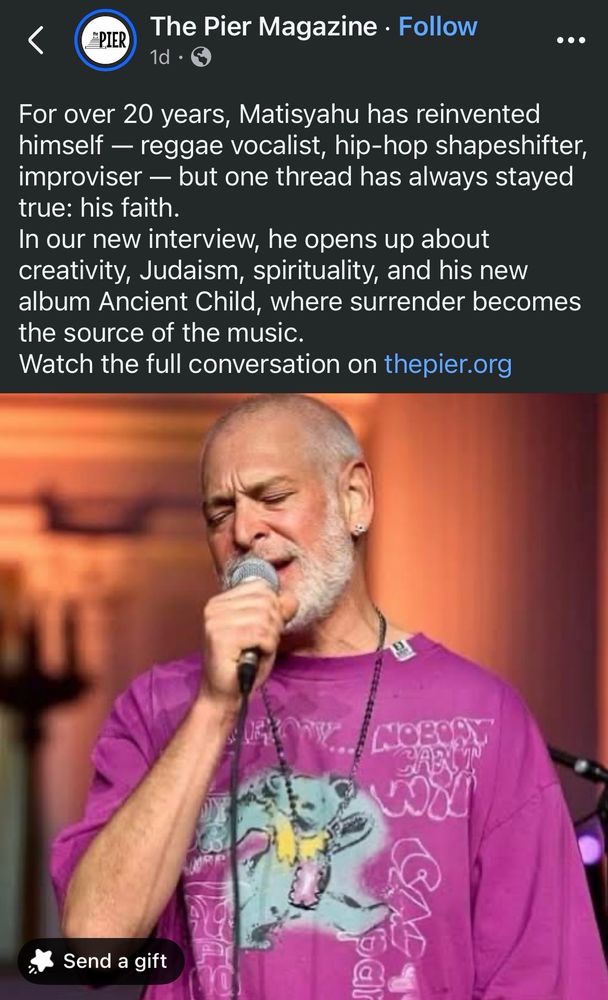Open the singer photo in full view

click(304, 696)
